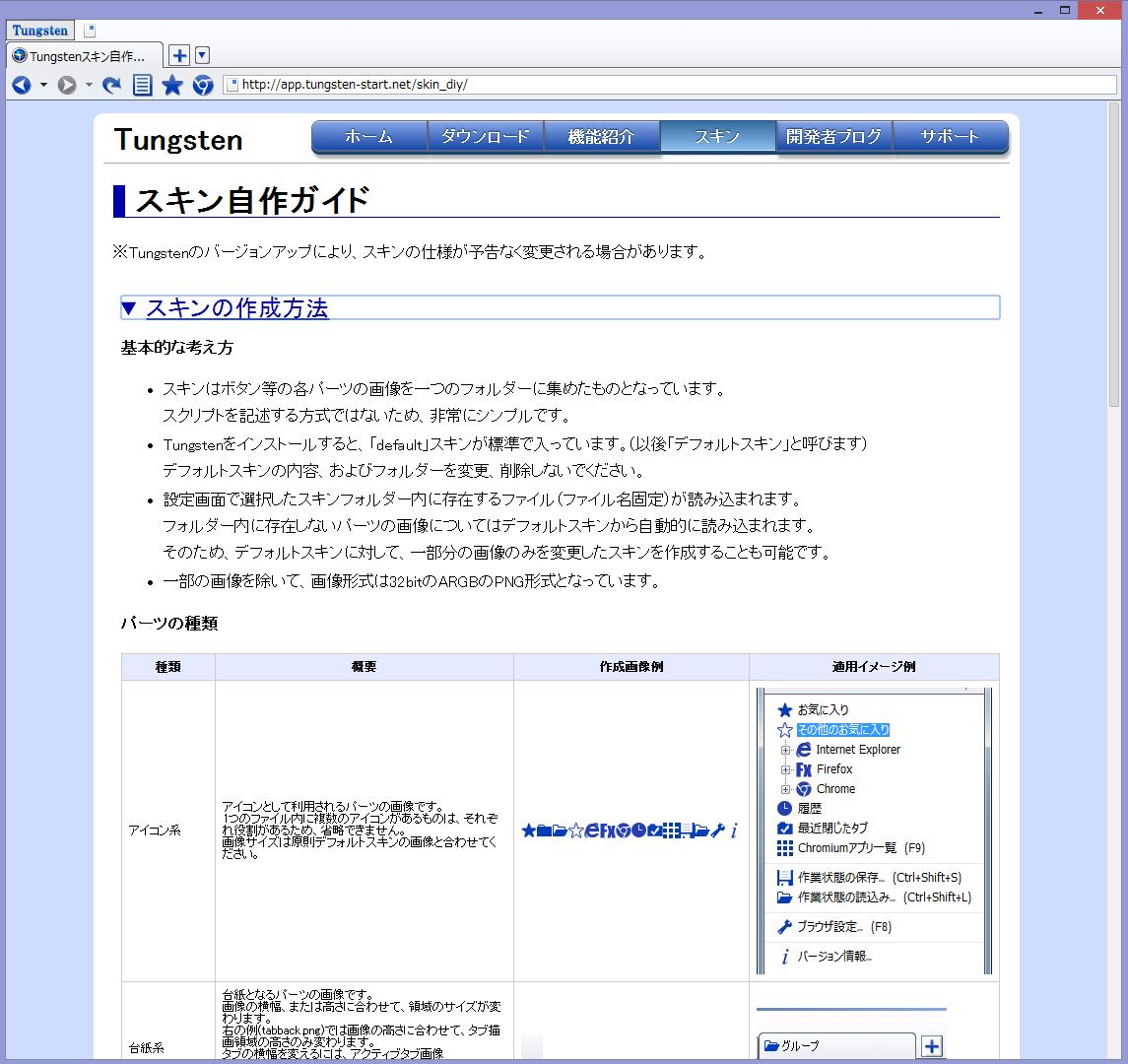1128x1064 pixels.
Task: Click the 概要 table header
Action: point(364,667)
